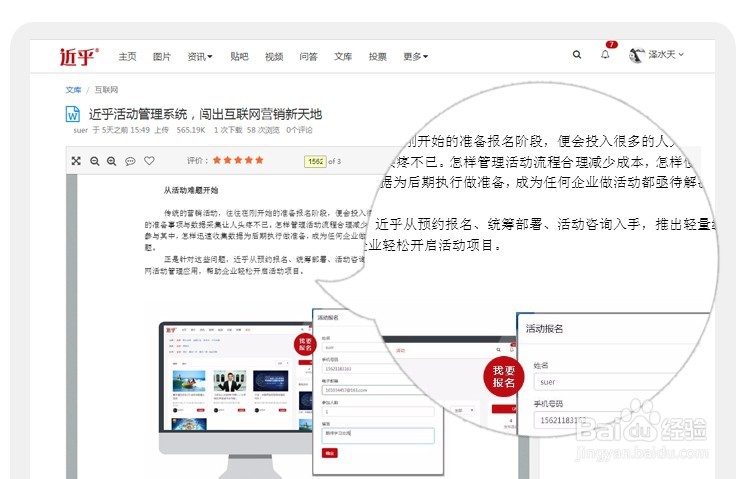
Task: Expand the 资讯 dropdown menu
Action: tap(200, 56)
